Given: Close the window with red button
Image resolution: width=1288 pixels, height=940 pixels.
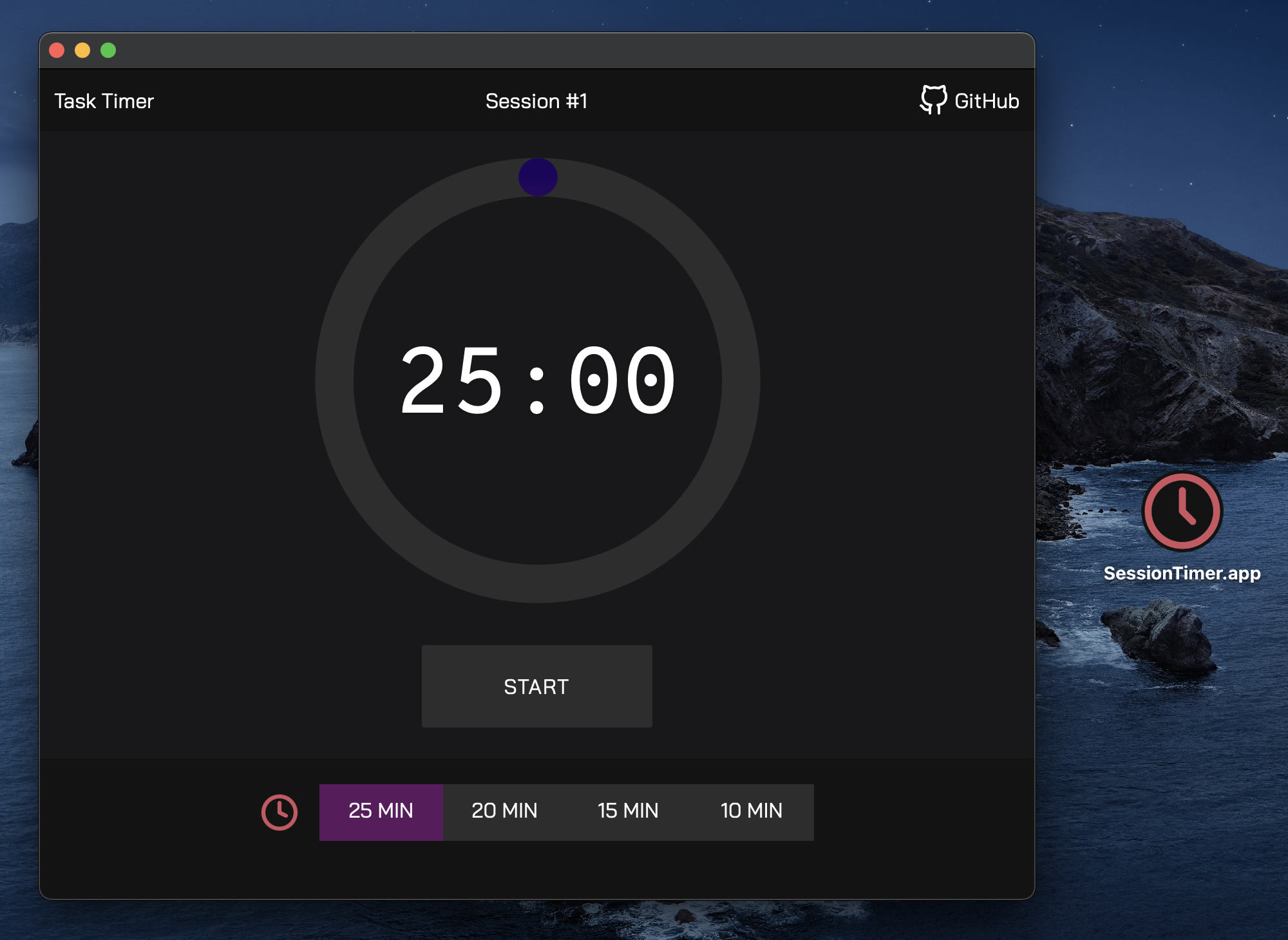Looking at the screenshot, I should [x=57, y=50].
